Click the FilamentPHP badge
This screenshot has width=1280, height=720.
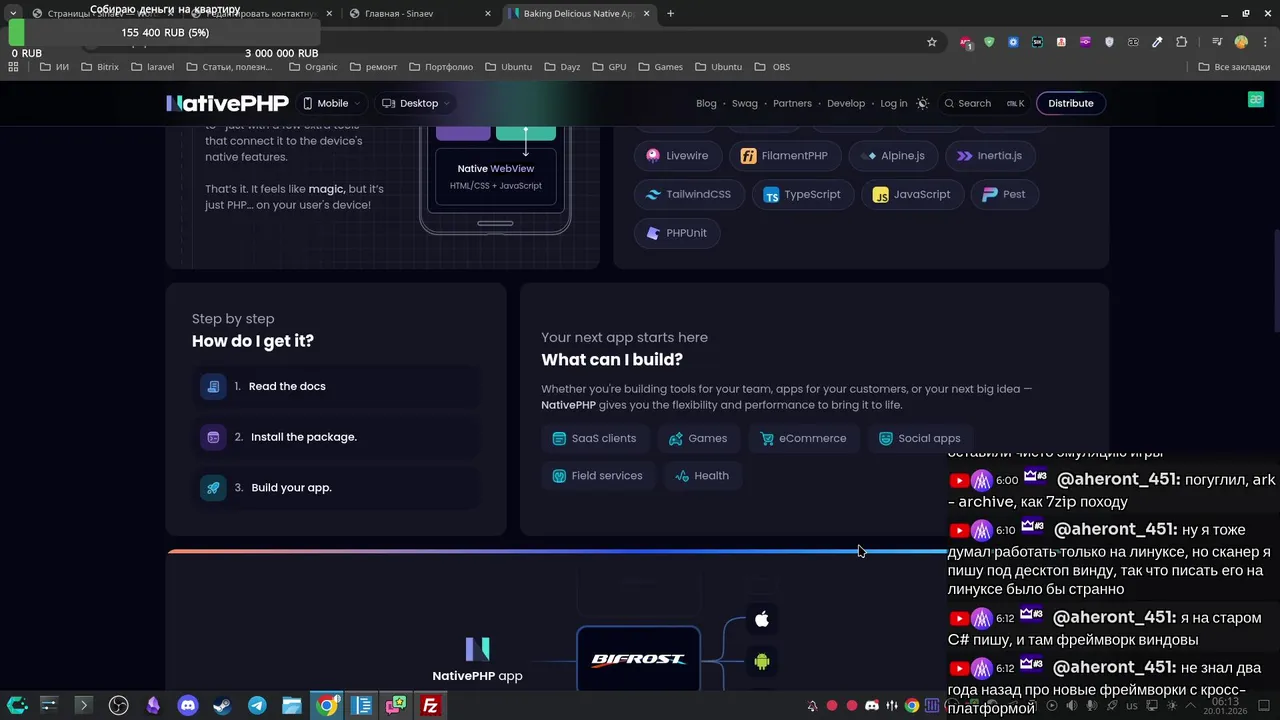click(x=784, y=156)
